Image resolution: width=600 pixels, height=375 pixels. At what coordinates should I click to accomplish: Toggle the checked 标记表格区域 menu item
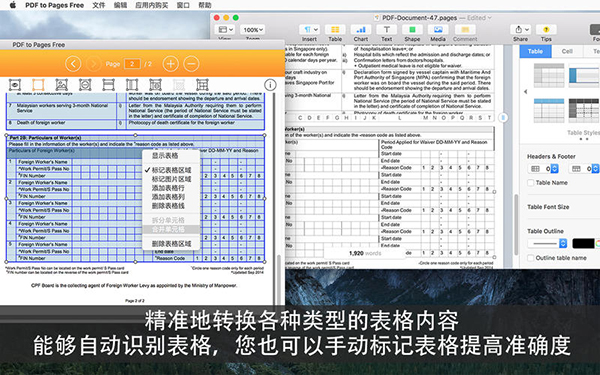pyautogui.click(x=171, y=170)
